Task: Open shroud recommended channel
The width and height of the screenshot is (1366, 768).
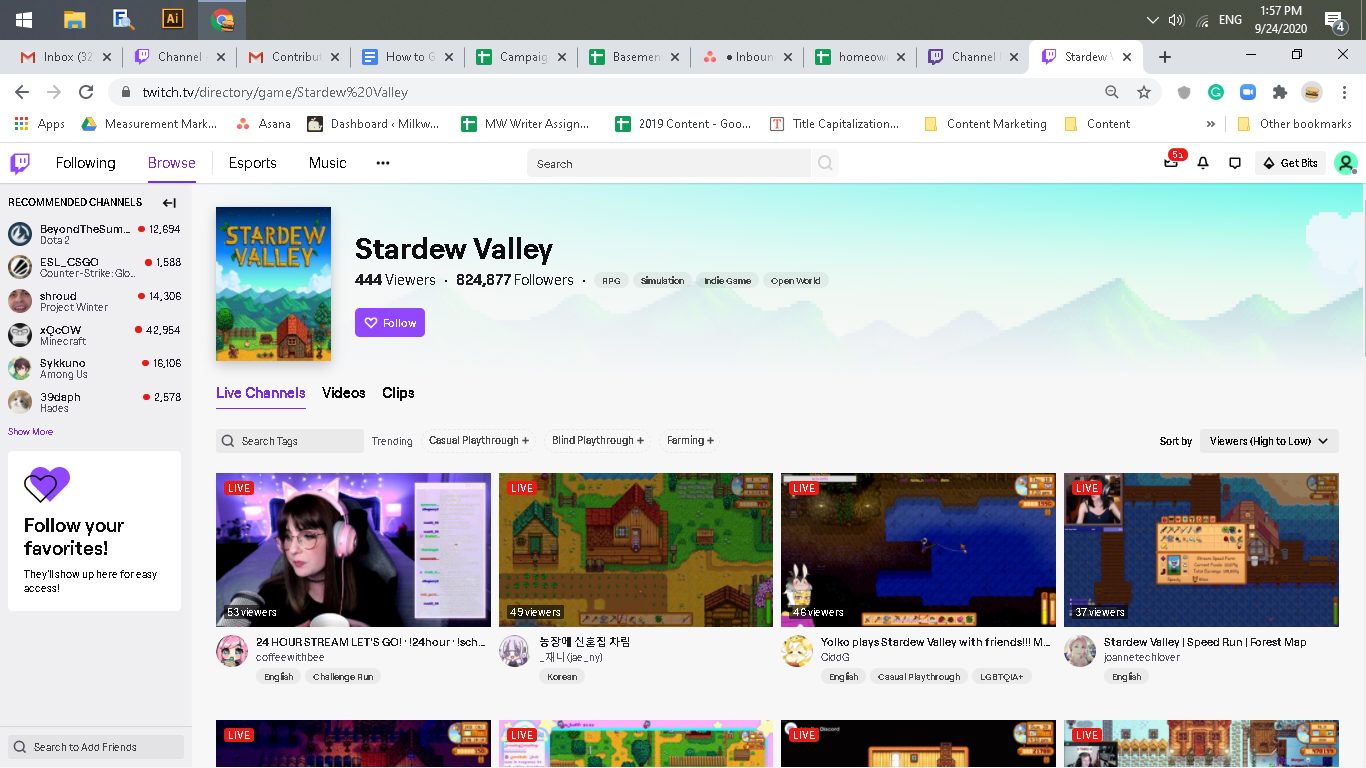Action: click(95, 301)
